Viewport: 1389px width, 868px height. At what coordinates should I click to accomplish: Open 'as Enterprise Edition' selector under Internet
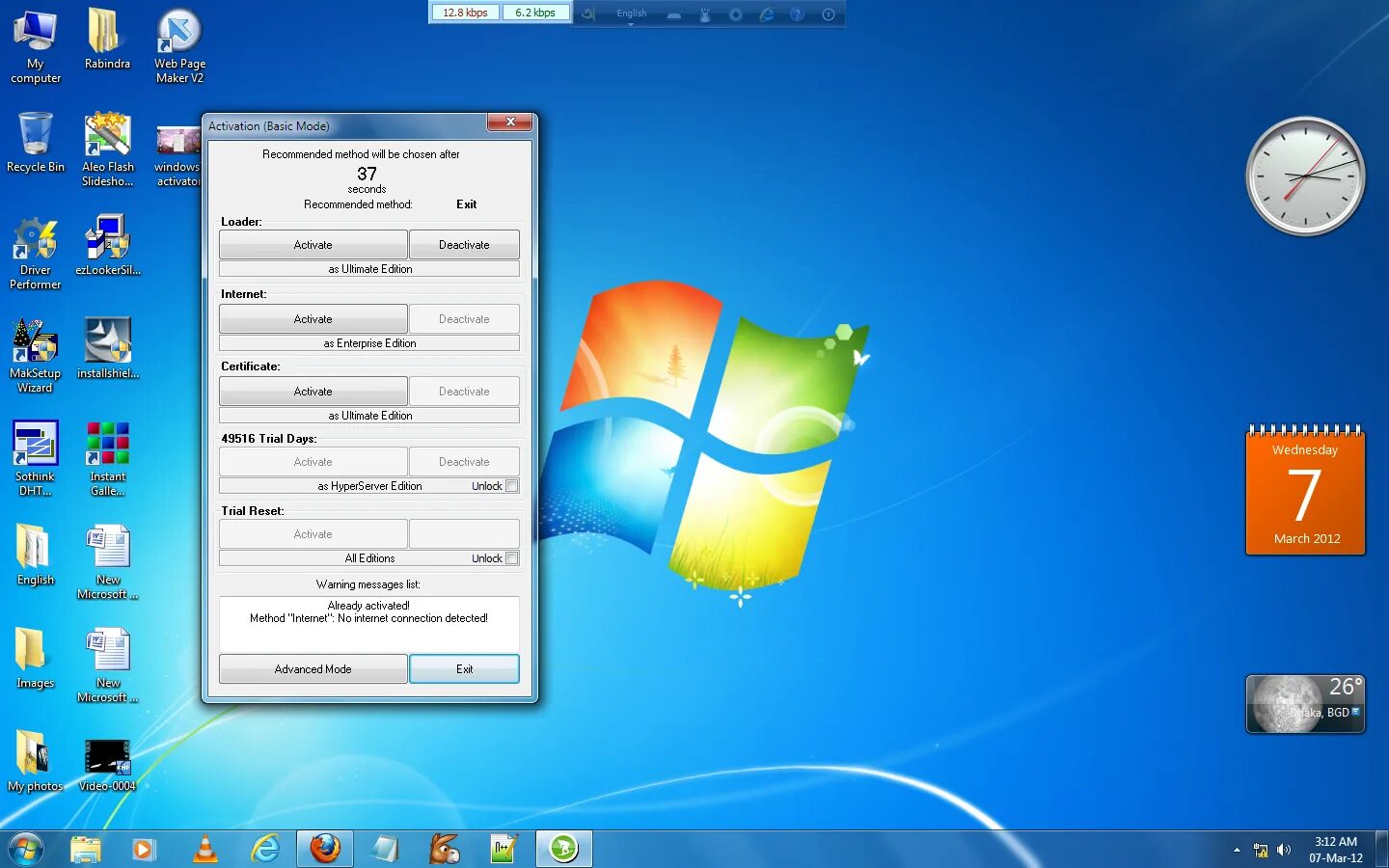369,343
